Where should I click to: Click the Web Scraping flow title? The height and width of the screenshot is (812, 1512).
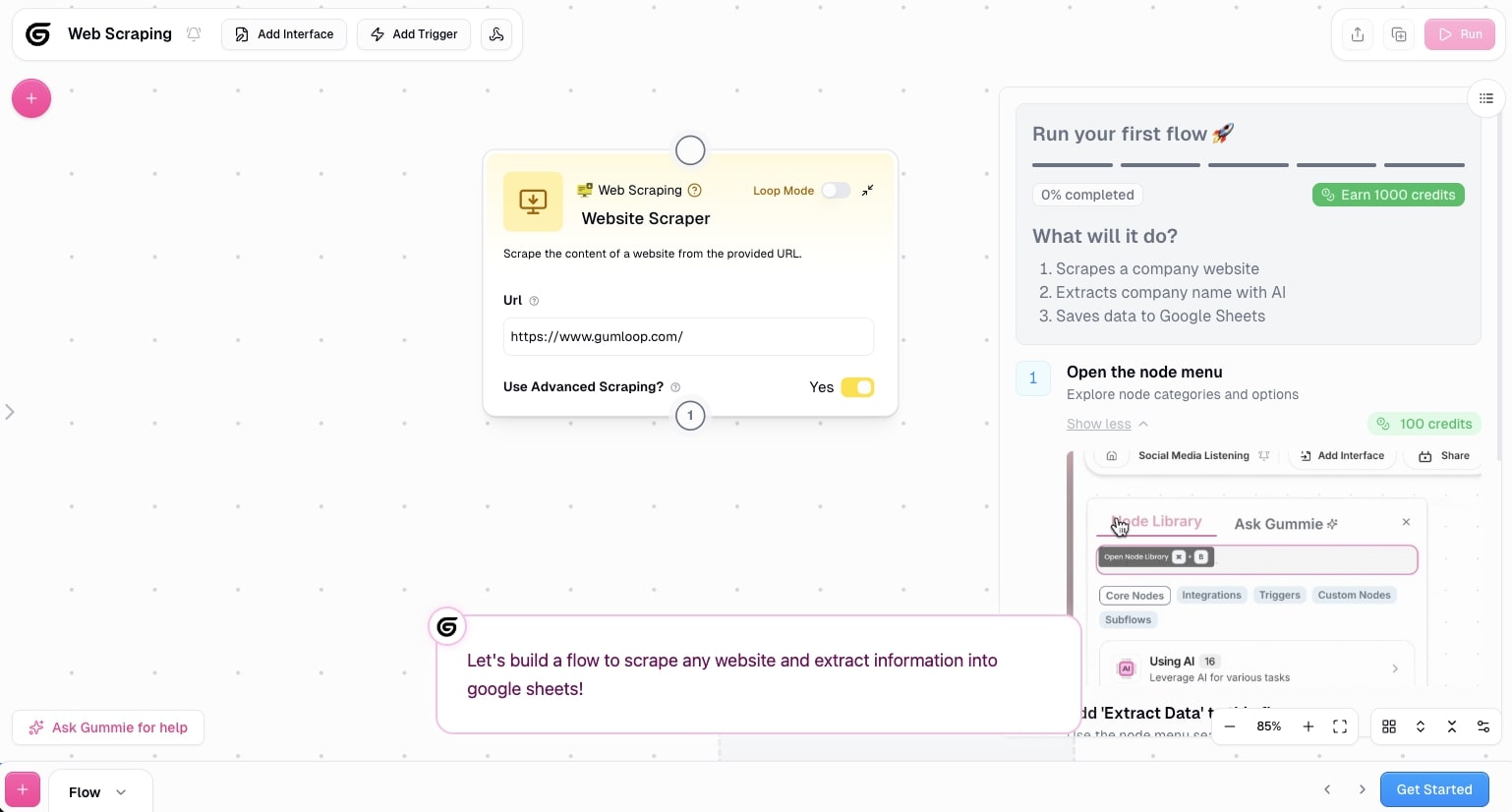(120, 34)
